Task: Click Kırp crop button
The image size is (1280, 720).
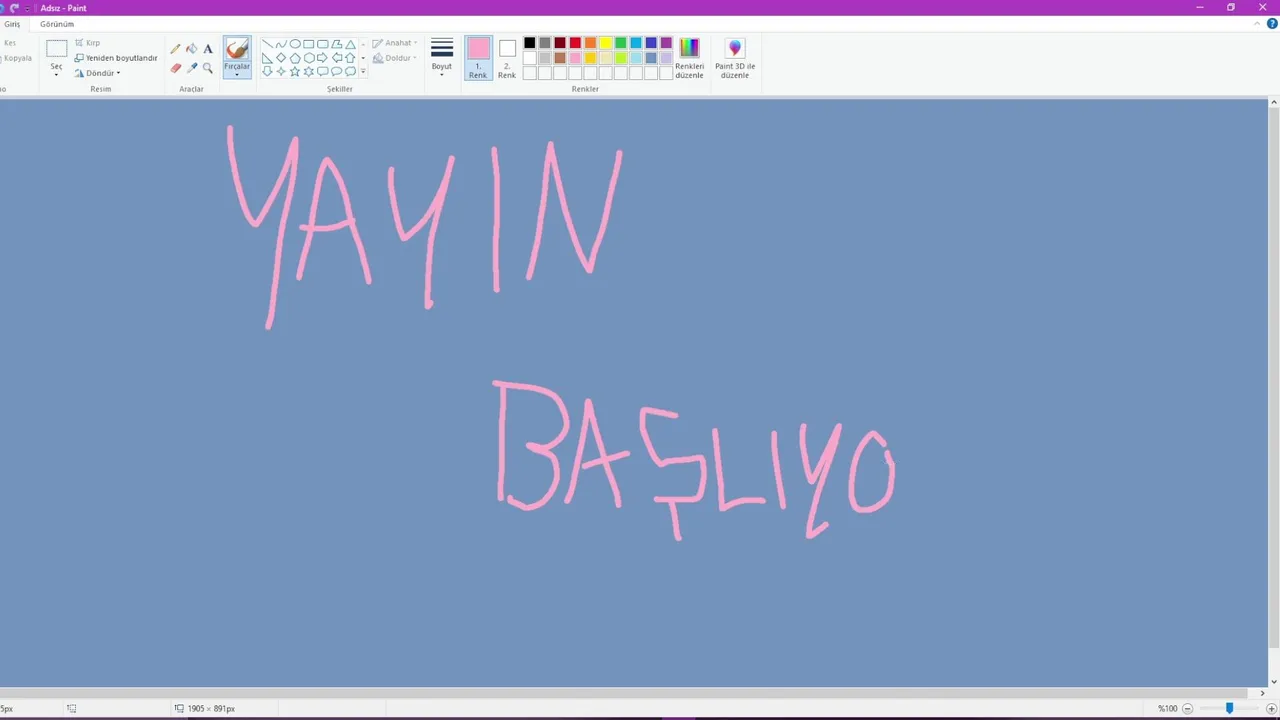Action: point(87,43)
